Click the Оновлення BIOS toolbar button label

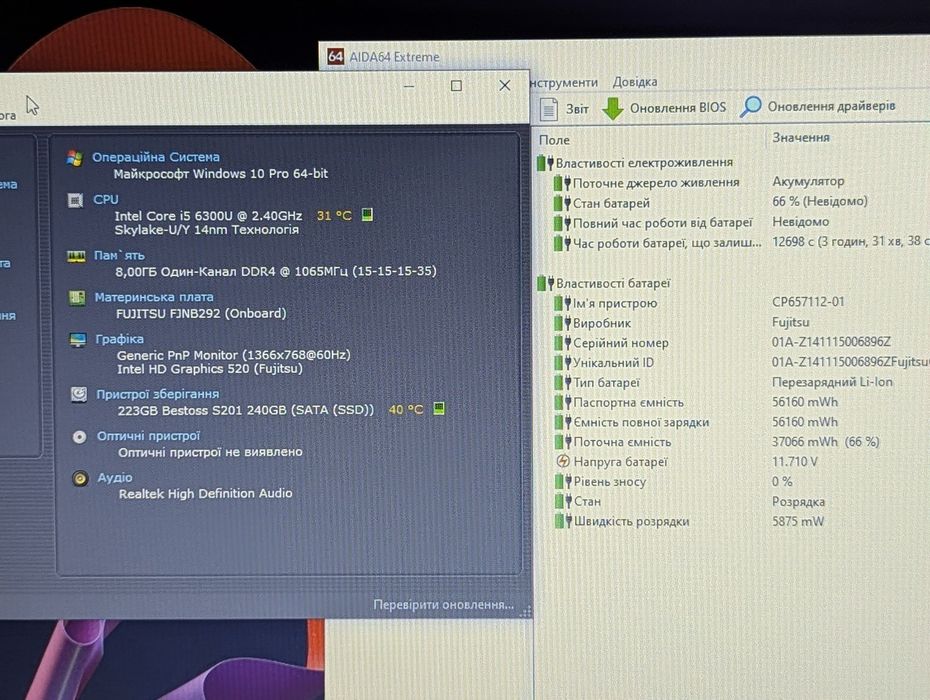tap(678, 108)
